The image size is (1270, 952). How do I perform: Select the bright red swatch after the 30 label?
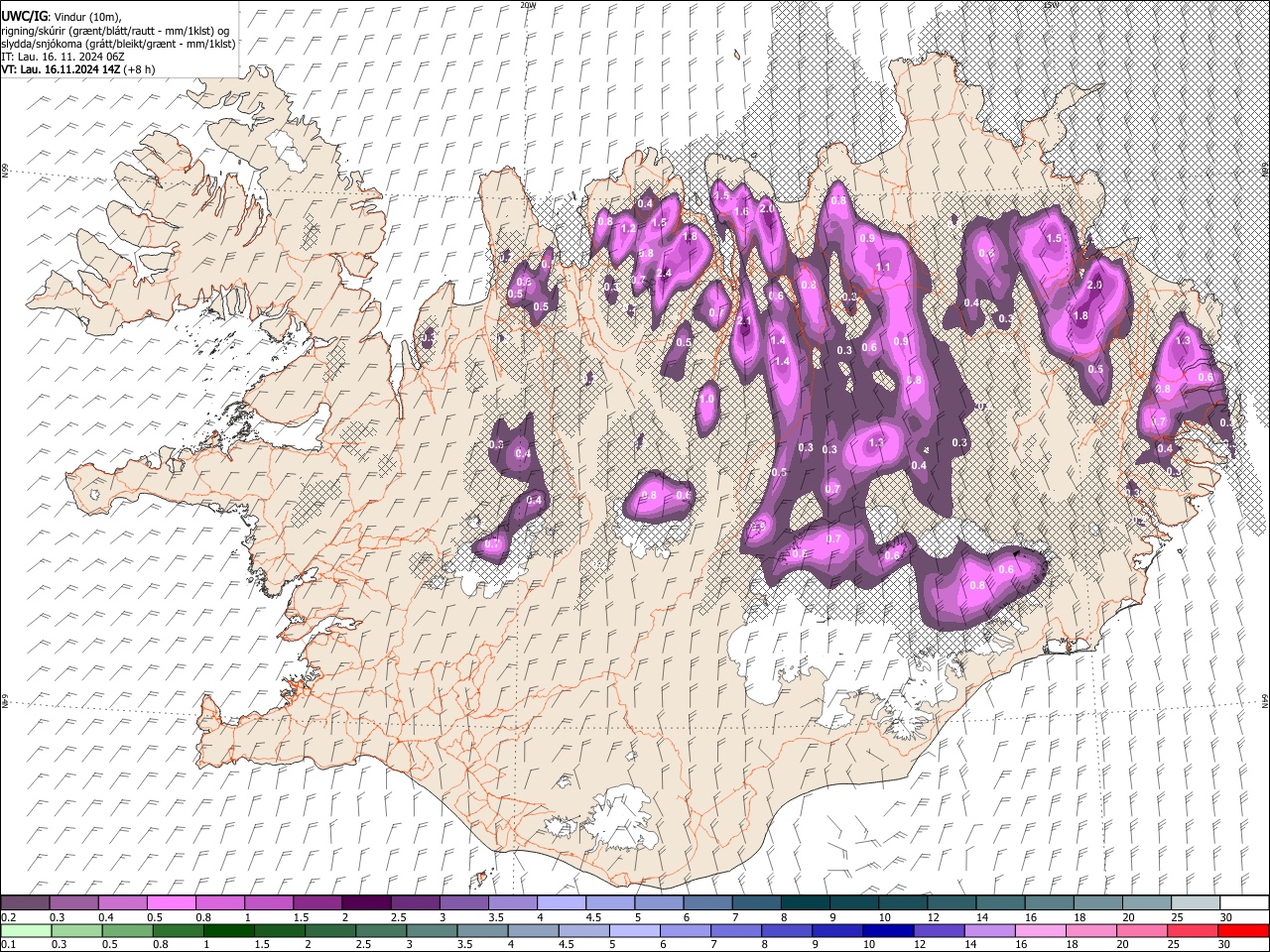[1243, 930]
